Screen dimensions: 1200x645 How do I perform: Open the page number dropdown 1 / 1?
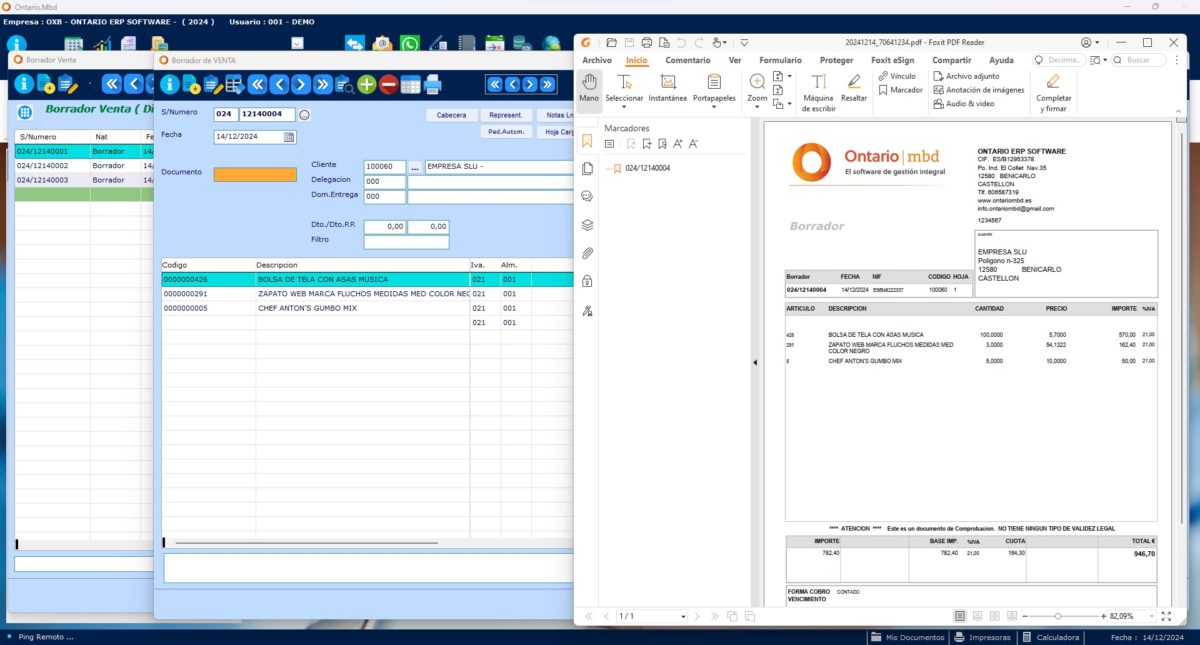pyautogui.click(x=682, y=616)
